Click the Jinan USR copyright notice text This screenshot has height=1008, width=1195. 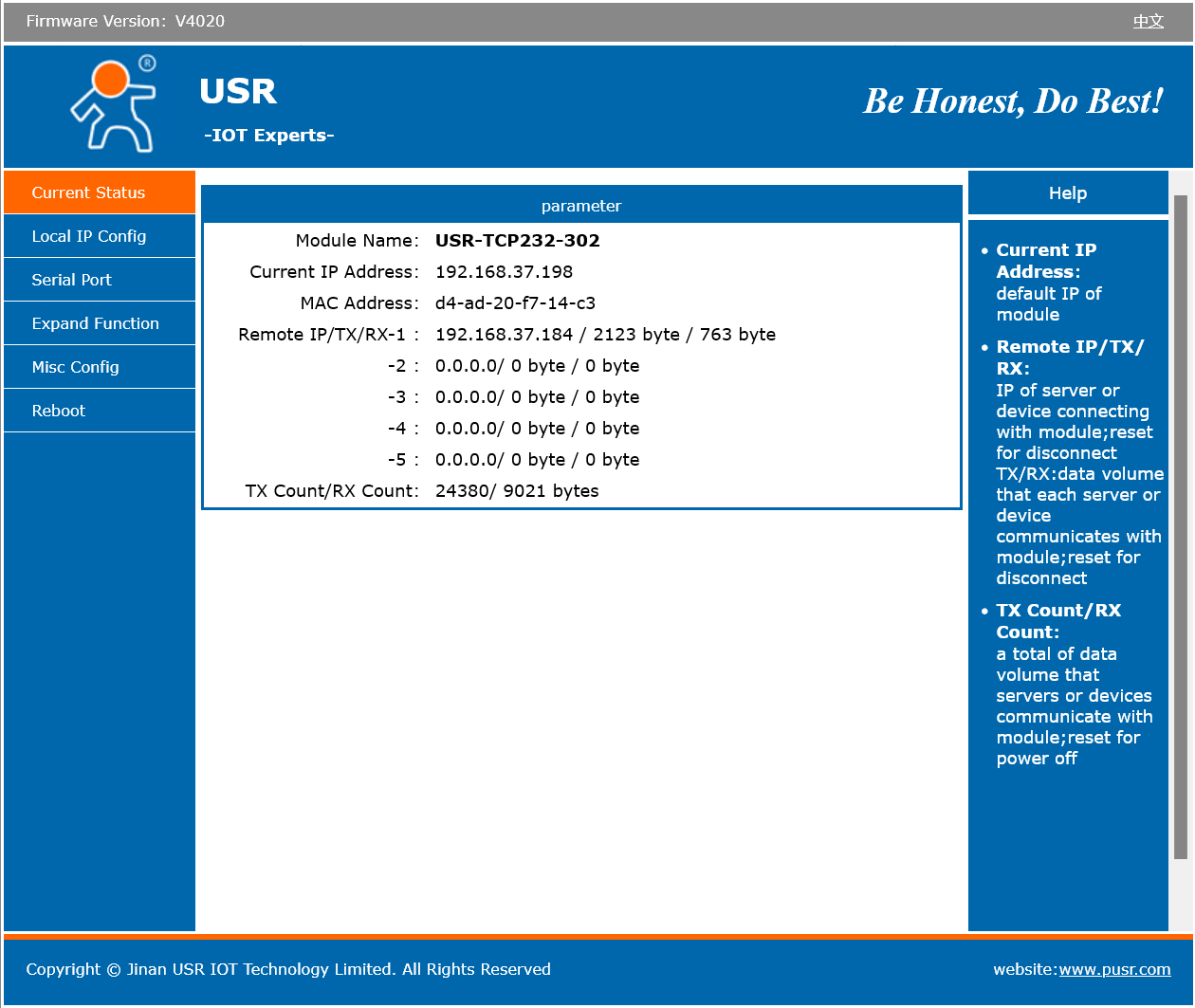tap(288, 969)
